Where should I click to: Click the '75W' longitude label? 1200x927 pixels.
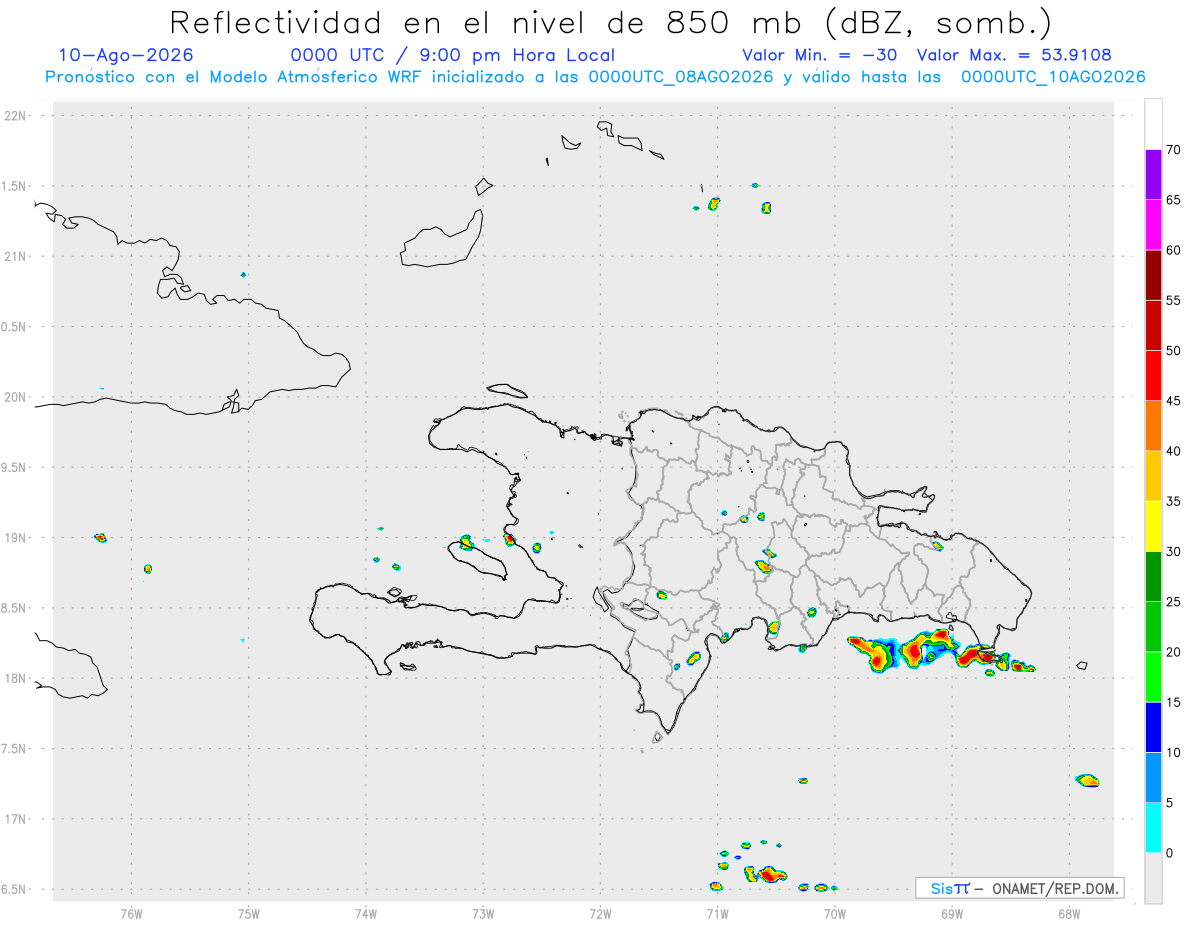(x=249, y=912)
